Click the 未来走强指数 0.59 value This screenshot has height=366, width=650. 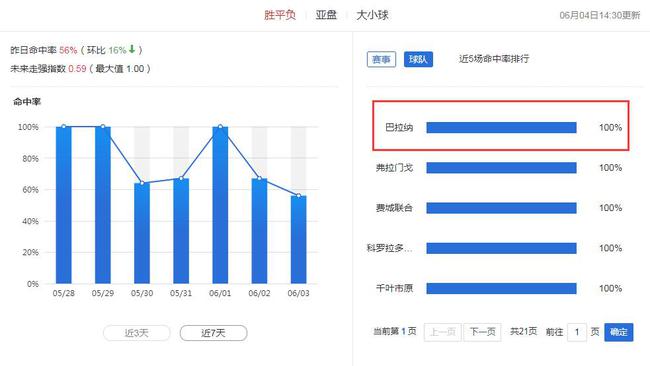(x=77, y=69)
